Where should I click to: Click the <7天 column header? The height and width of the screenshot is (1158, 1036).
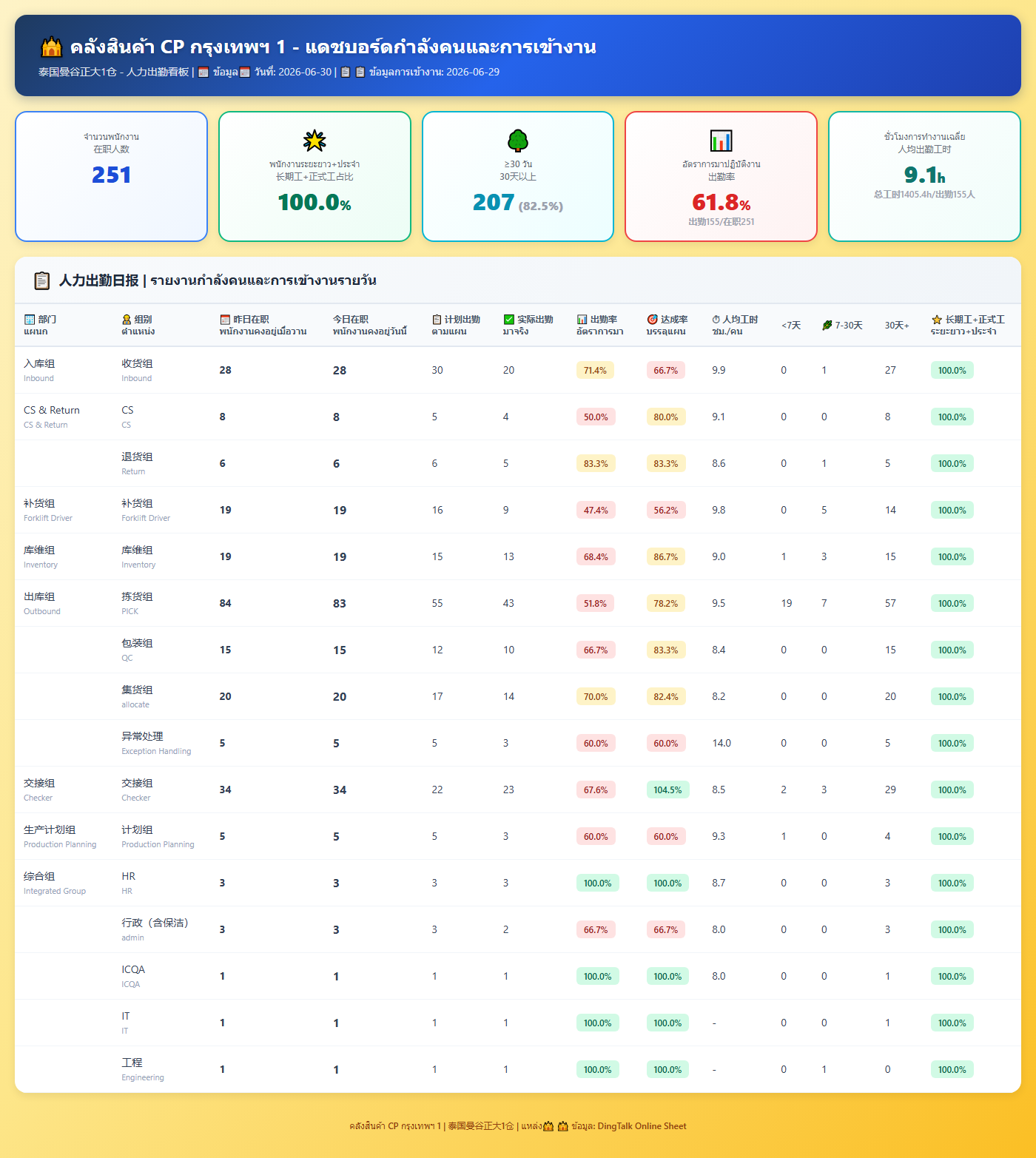[x=791, y=326]
